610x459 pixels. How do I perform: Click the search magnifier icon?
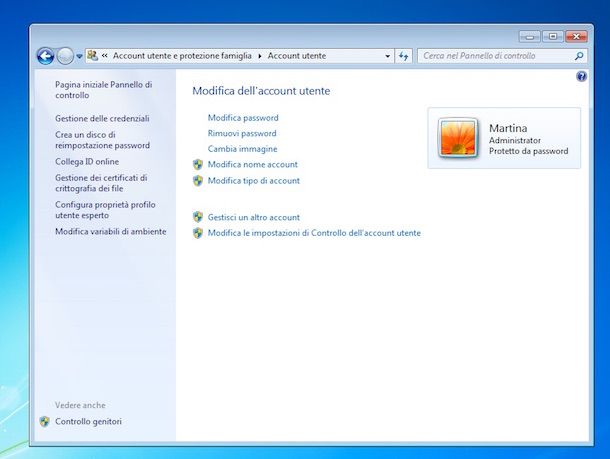[579, 56]
